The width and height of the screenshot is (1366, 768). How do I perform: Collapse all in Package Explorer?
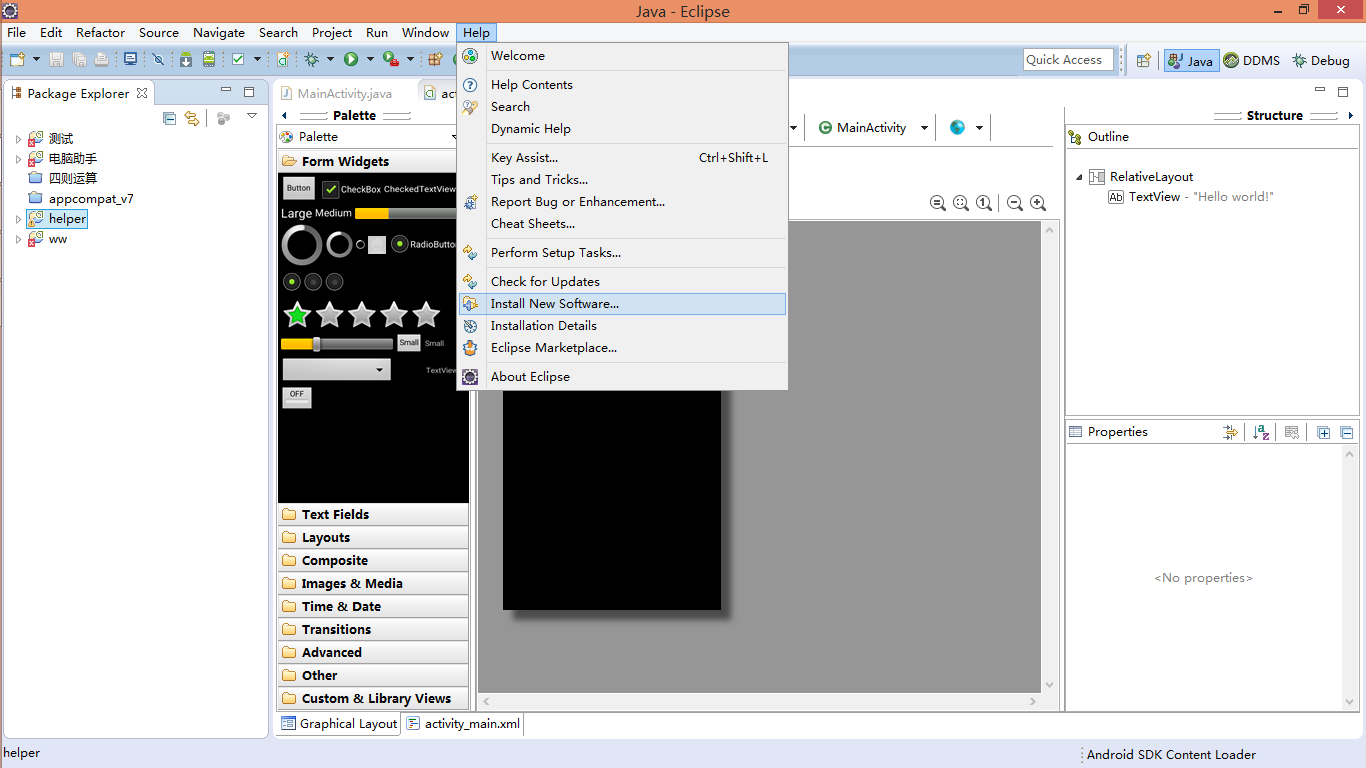click(x=169, y=118)
